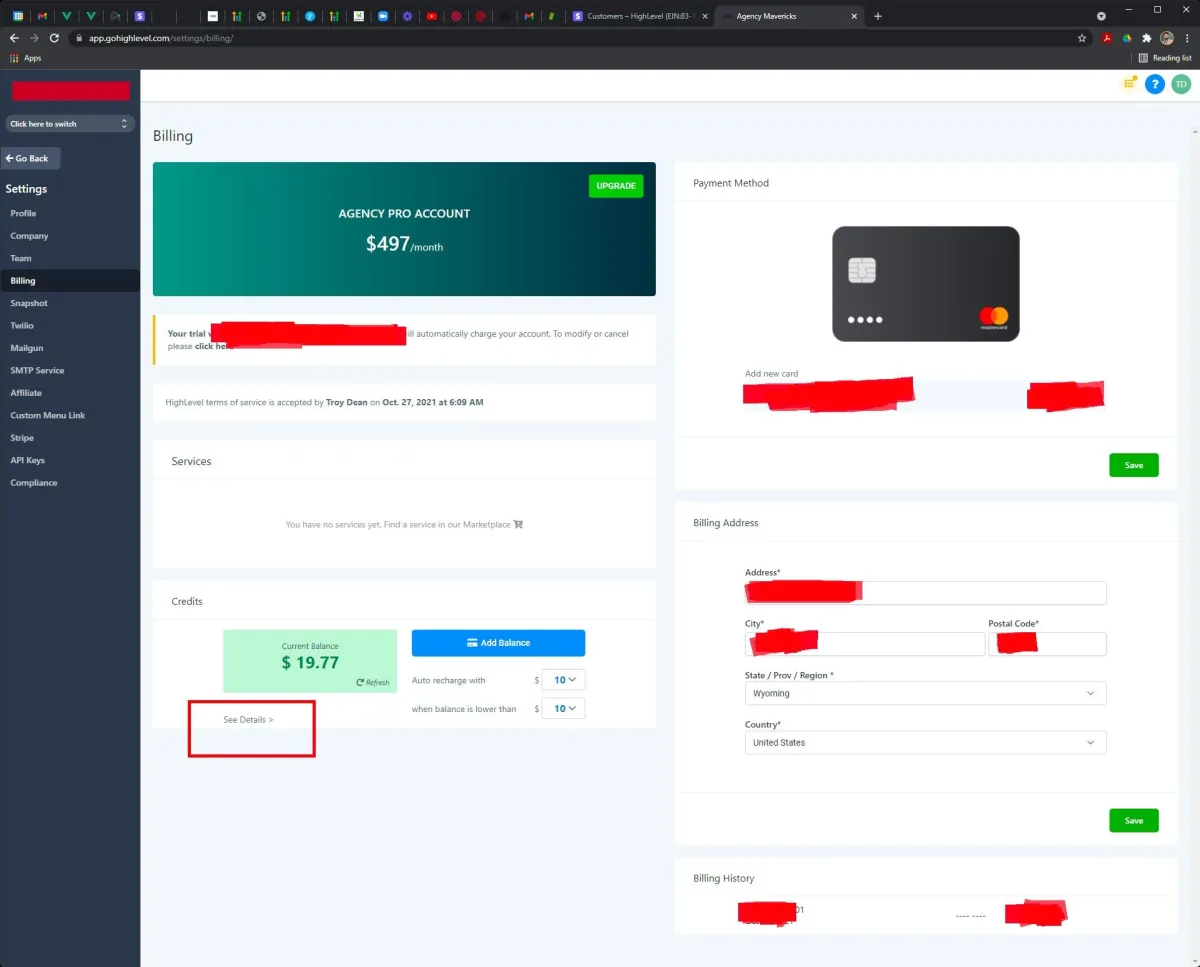The image size is (1200, 967).
Task: Open the Chrome three-dot menu
Action: [1185, 38]
